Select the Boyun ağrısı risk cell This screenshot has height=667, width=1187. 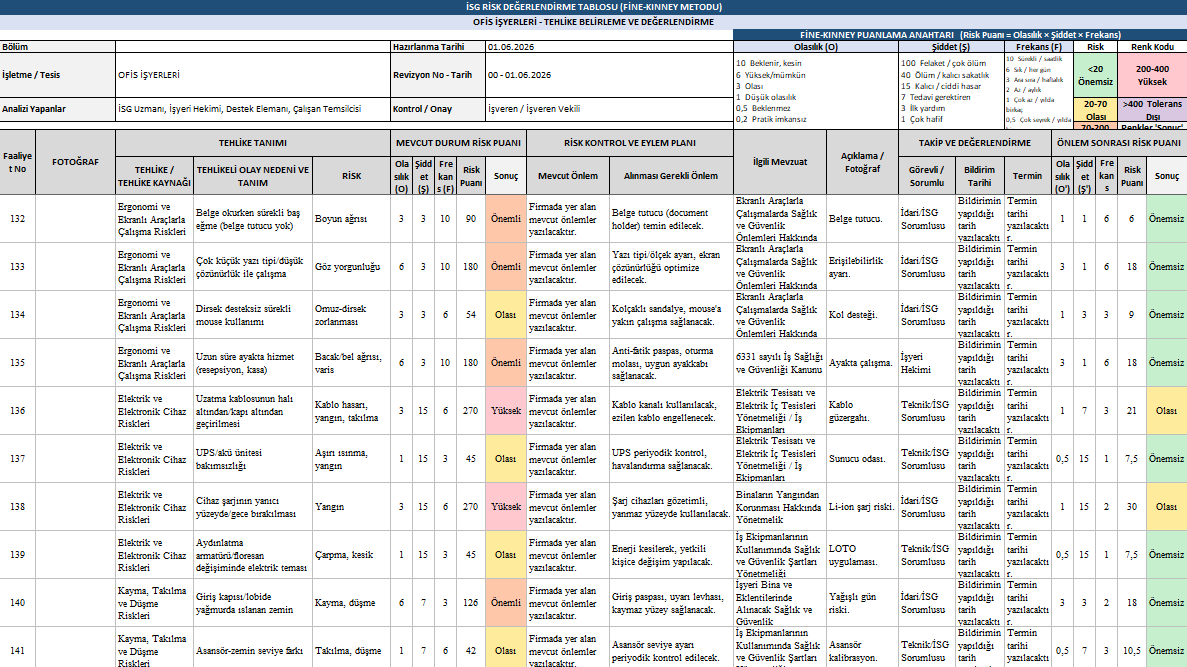pyautogui.click(x=351, y=219)
